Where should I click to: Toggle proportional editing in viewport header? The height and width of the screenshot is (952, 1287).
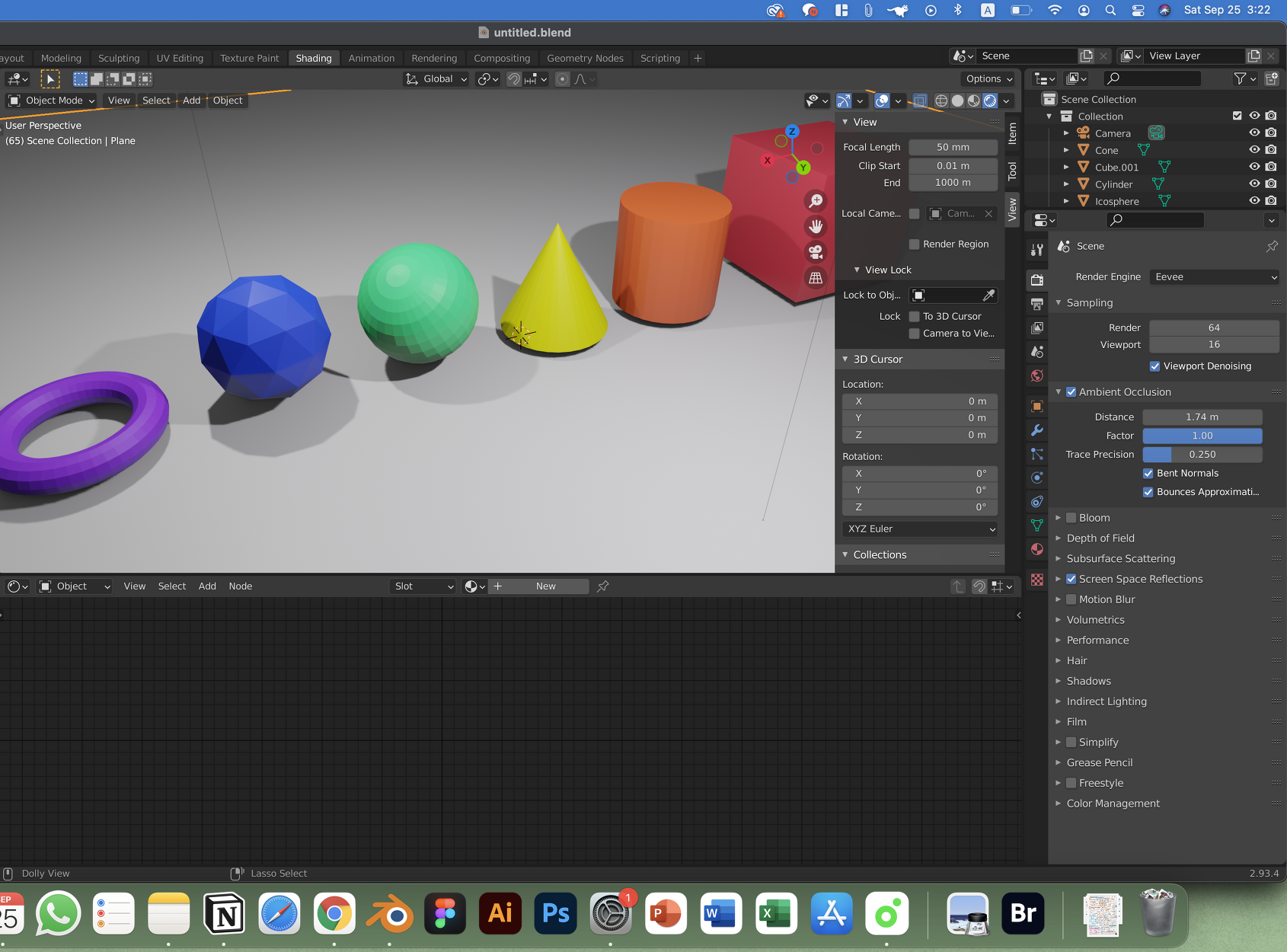point(562,79)
